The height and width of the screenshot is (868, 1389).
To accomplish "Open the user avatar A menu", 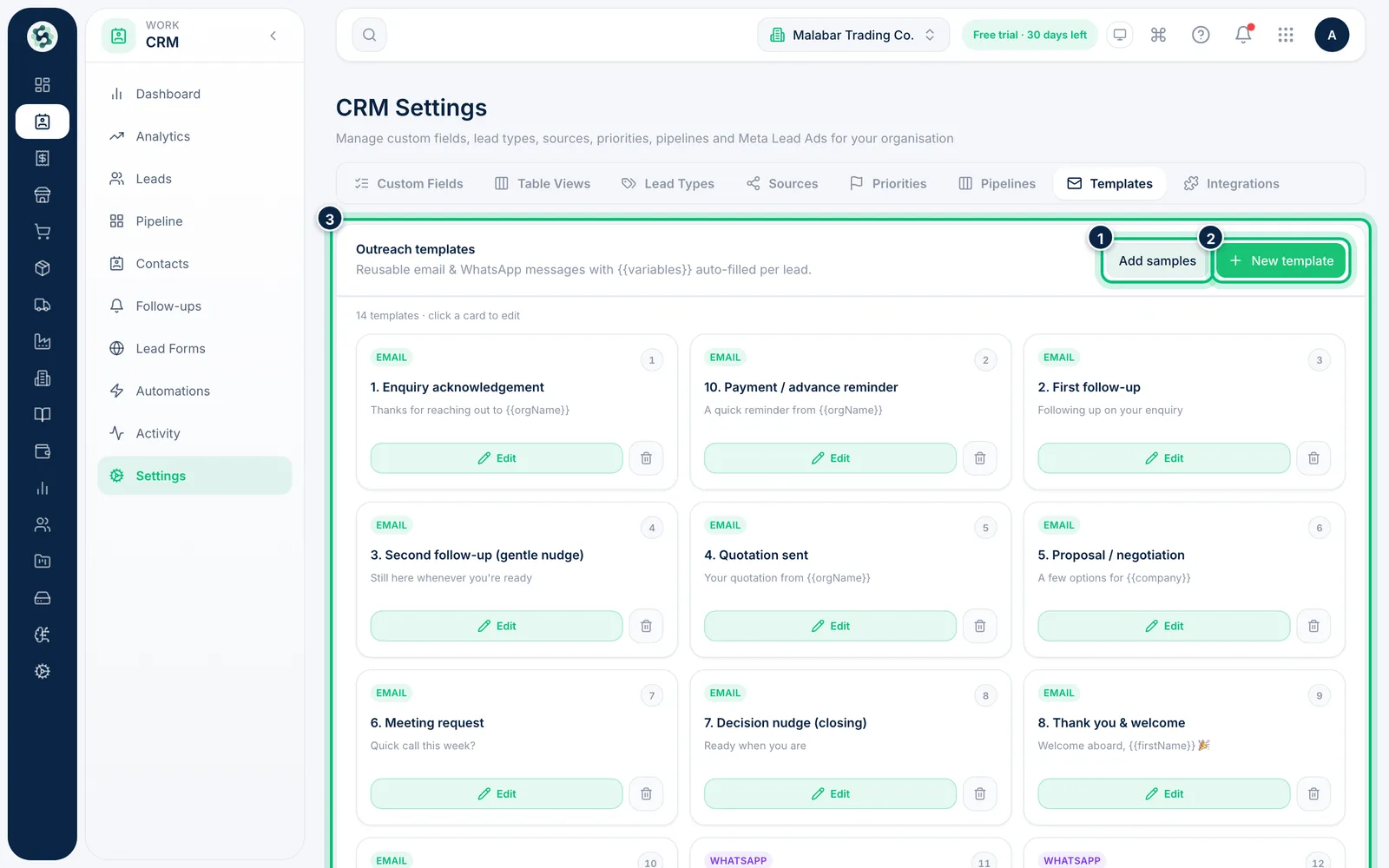I will pyautogui.click(x=1332, y=35).
